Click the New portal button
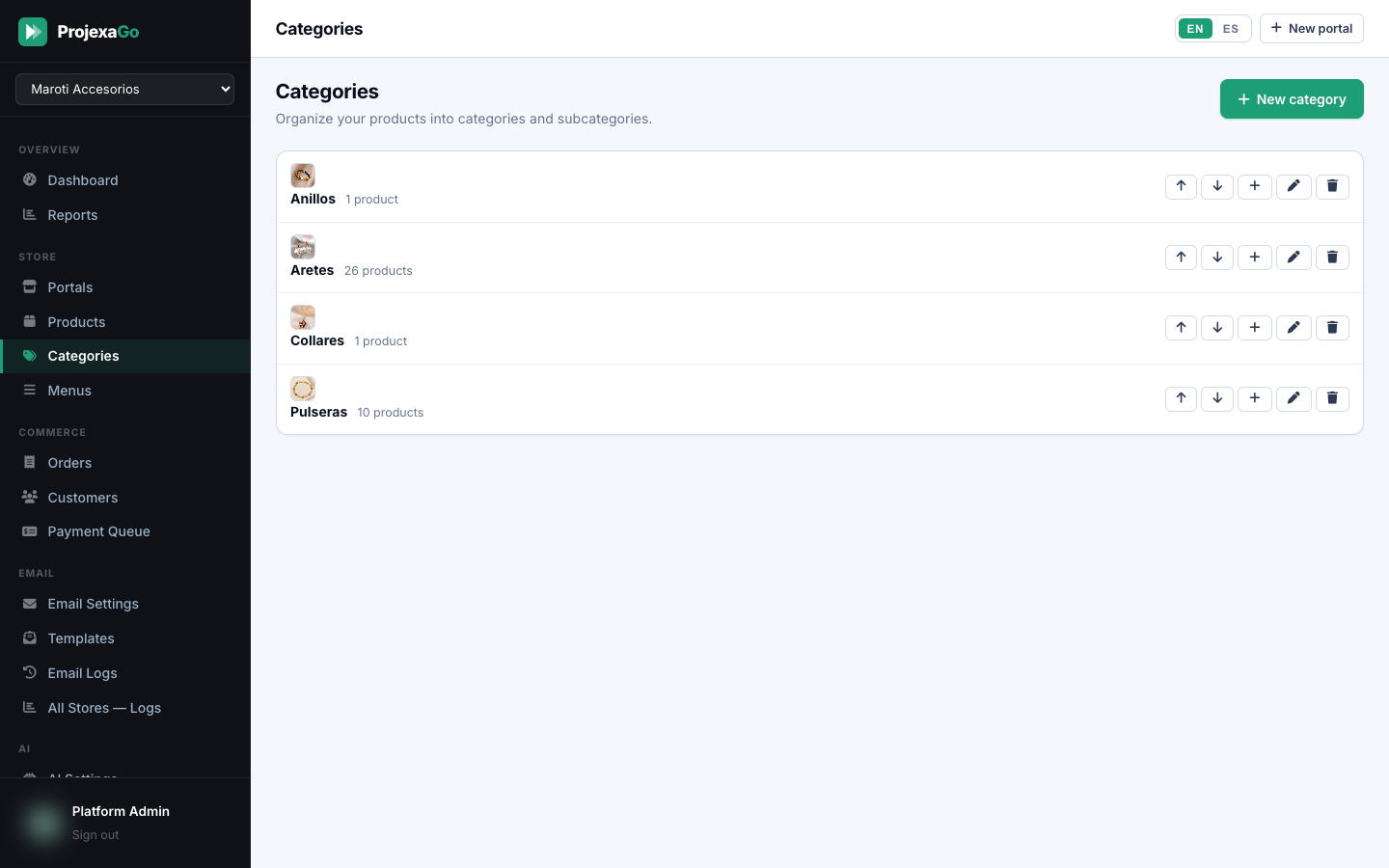Screen dimensions: 1389x868 [1312, 29]
